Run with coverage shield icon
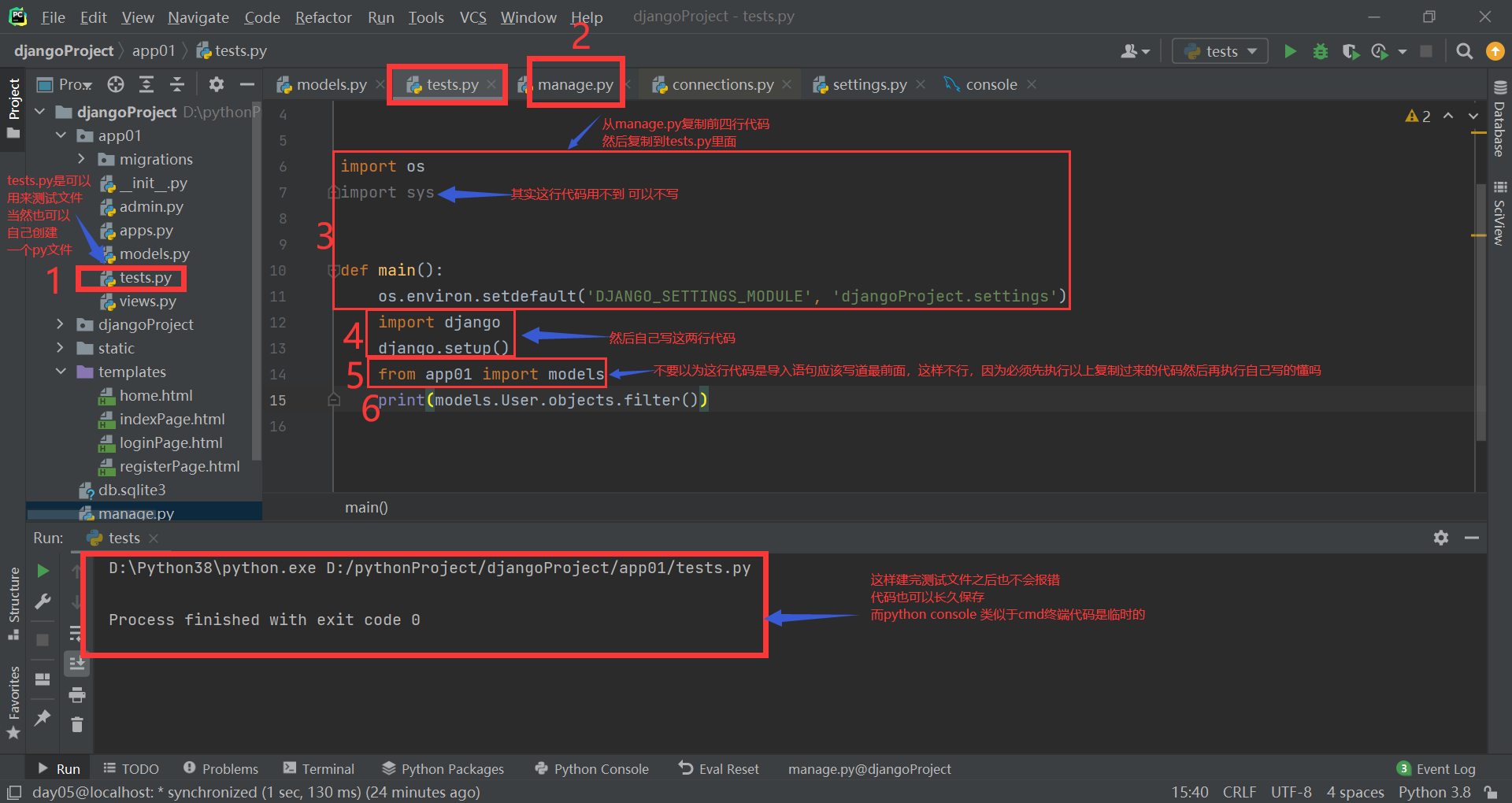The width and height of the screenshot is (1512, 803). (x=1350, y=51)
